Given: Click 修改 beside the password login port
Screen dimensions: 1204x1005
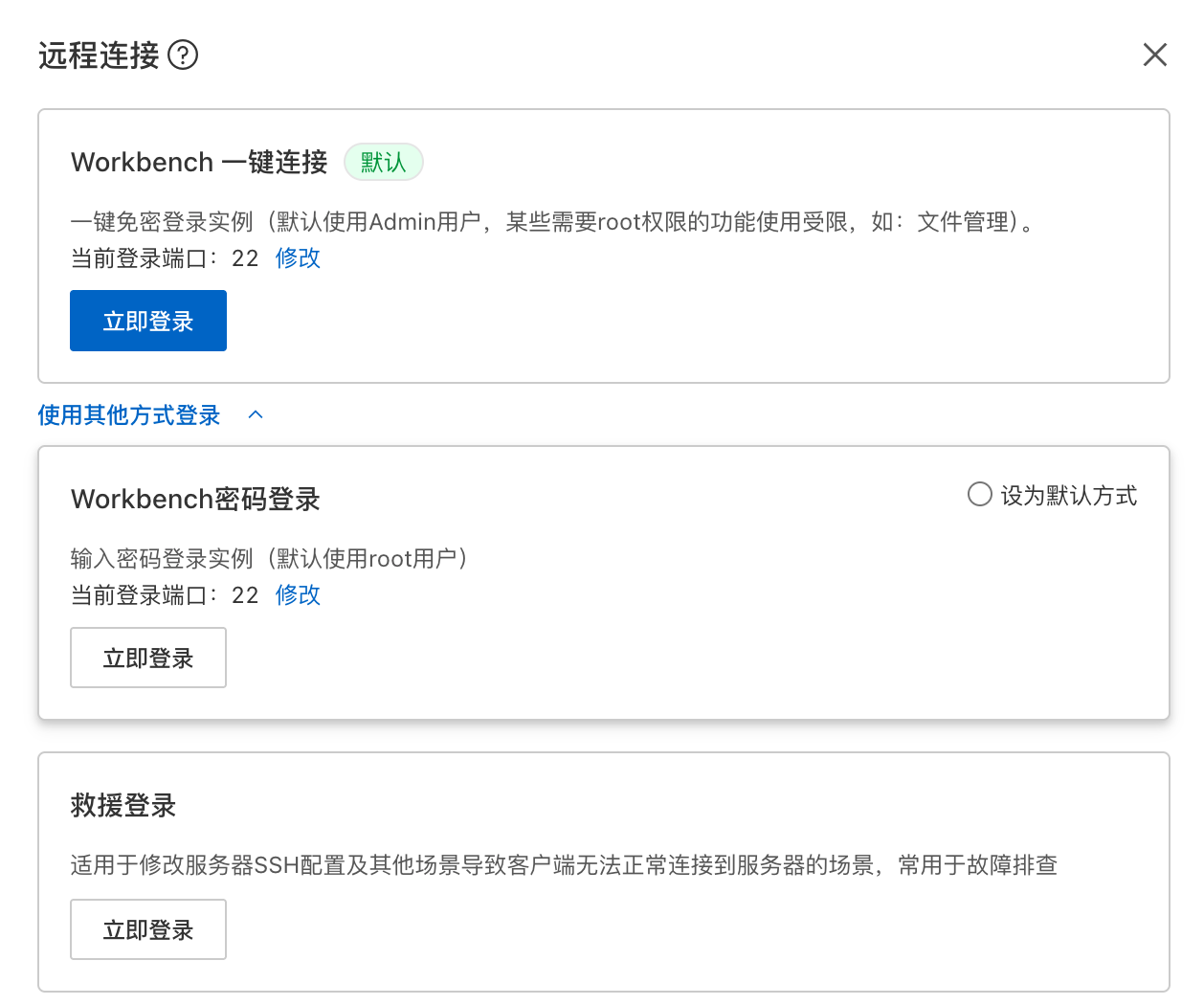Looking at the screenshot, I should (297, 594).
